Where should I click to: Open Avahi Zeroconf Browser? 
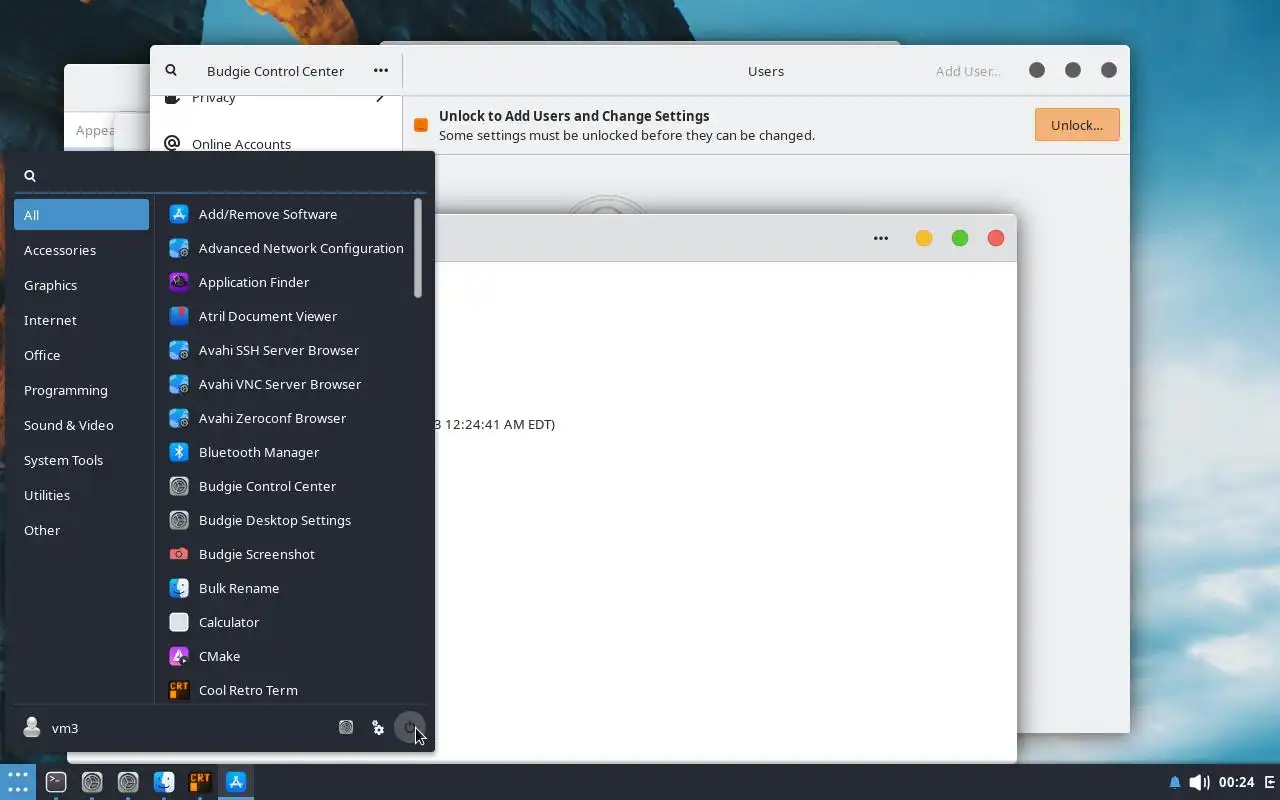[x=285, y=418]
